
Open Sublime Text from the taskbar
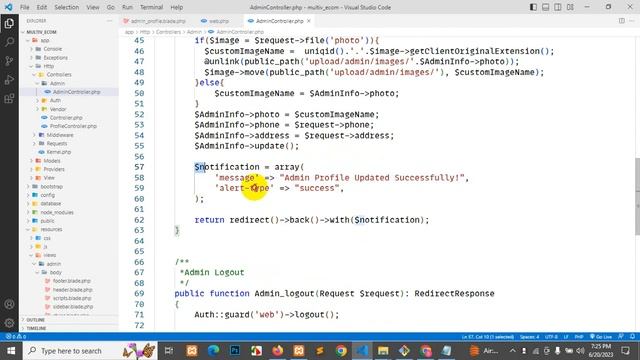(x=320, y=351)
